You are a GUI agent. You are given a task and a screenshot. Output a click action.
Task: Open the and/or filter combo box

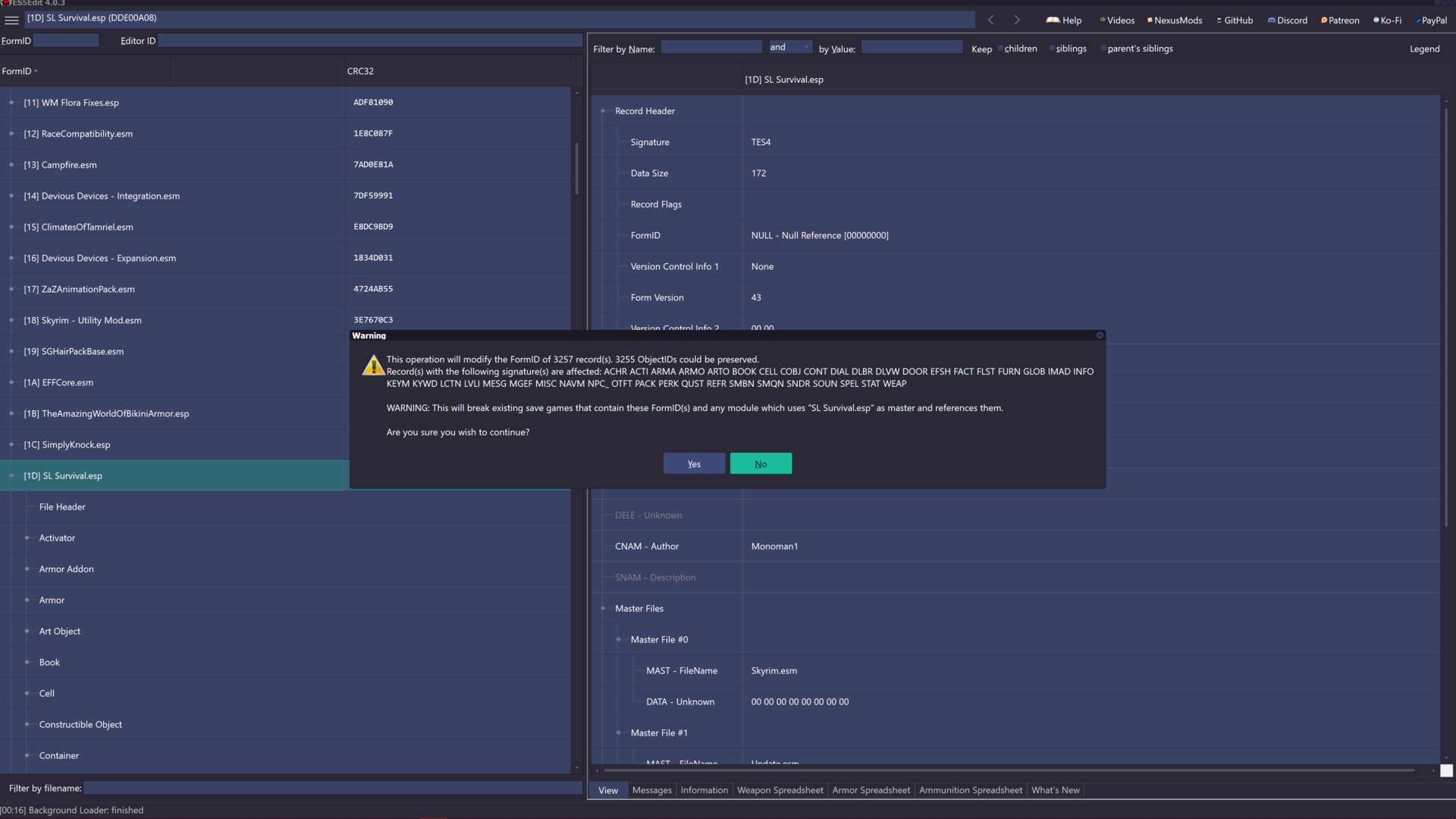(x=790, y=47)
